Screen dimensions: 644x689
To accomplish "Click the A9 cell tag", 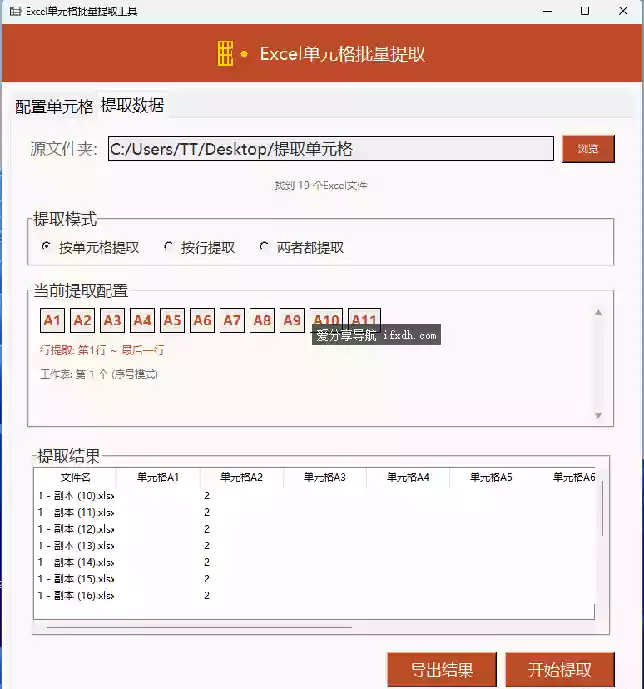I will pos(292,320).
